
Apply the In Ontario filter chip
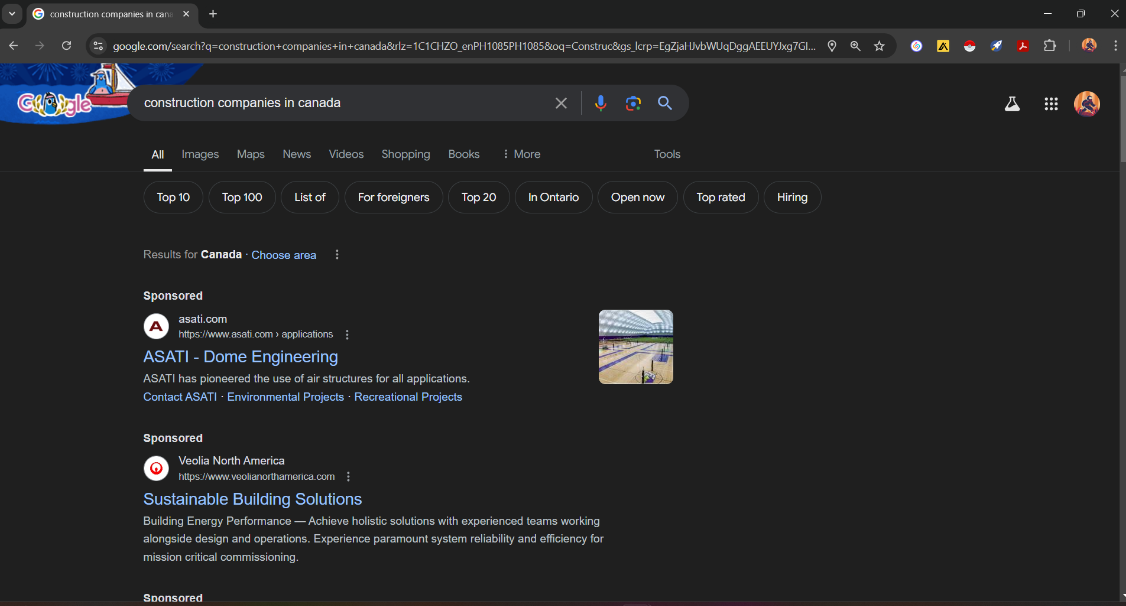pos(553,197)
